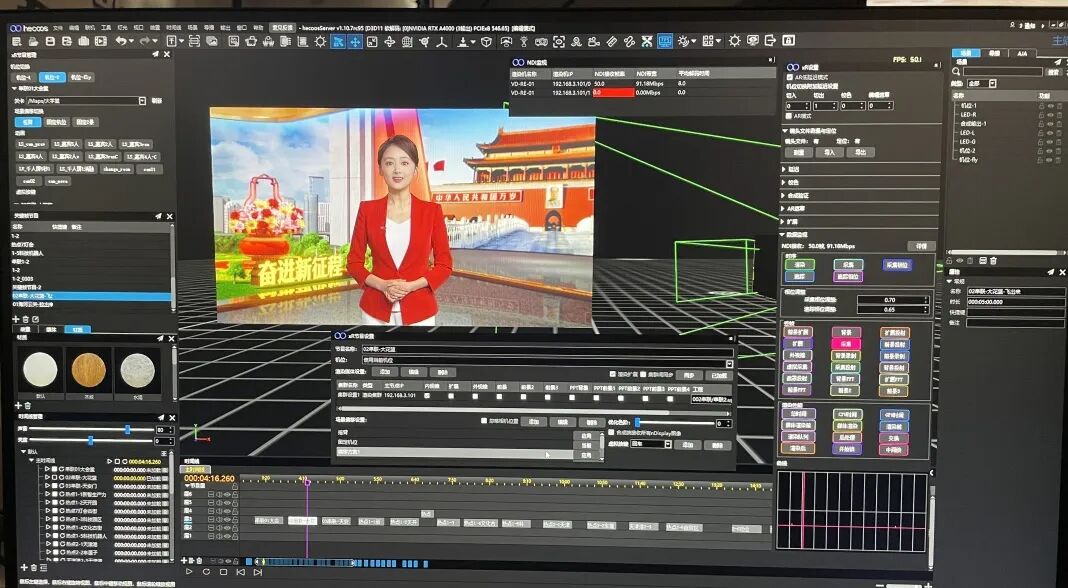Screen dimensions: 1068x588
Task: Open the /Maps path dropdown
Action: (143, 101)
